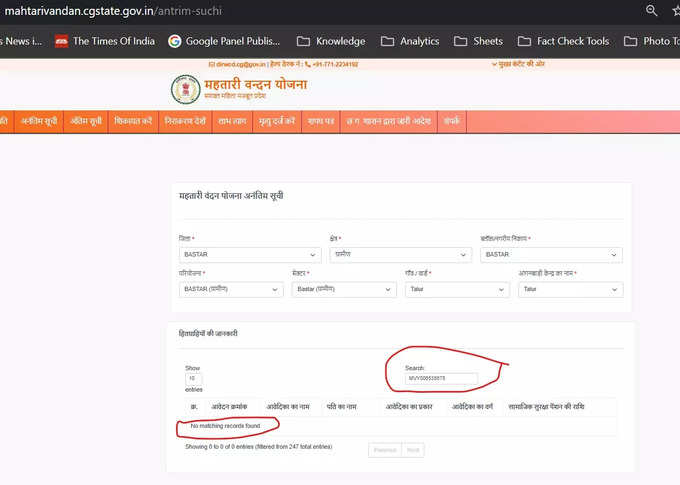Open the Fact Check Tools bookmarks folder
680x485 pixels.
[x=563, y=41]
